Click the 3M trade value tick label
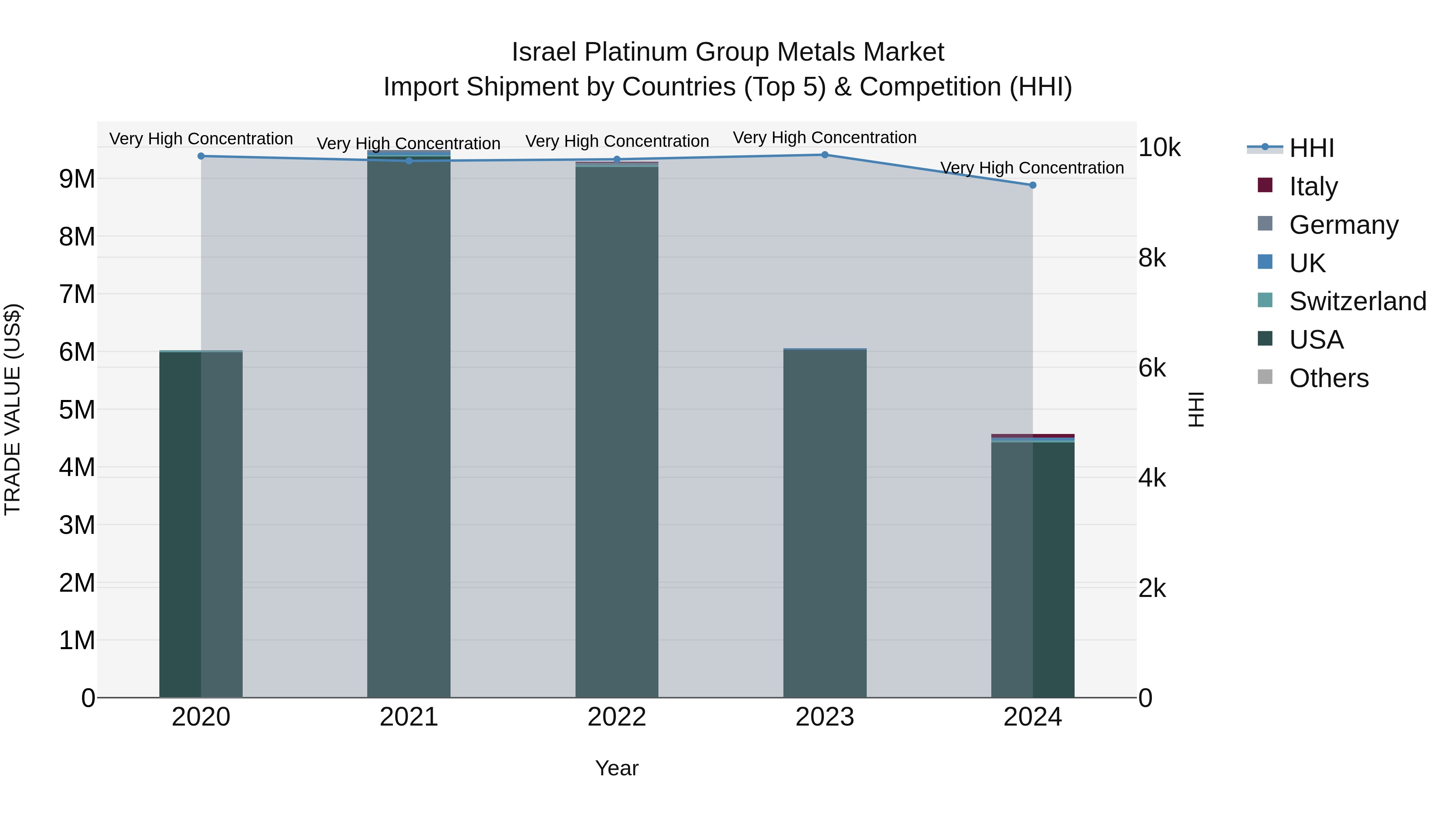Viewport: 1456px width, 819px height. click(77, 525)
